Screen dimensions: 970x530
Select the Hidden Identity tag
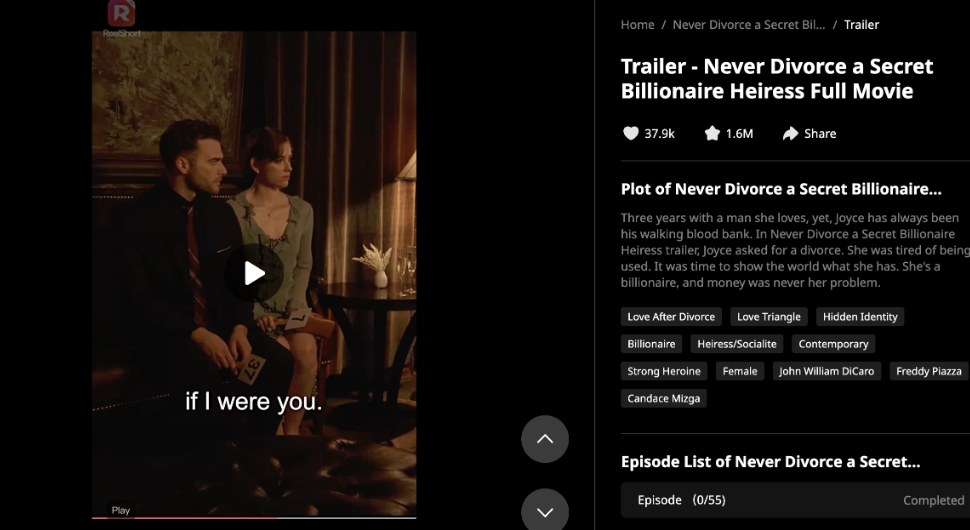(860, 317)
